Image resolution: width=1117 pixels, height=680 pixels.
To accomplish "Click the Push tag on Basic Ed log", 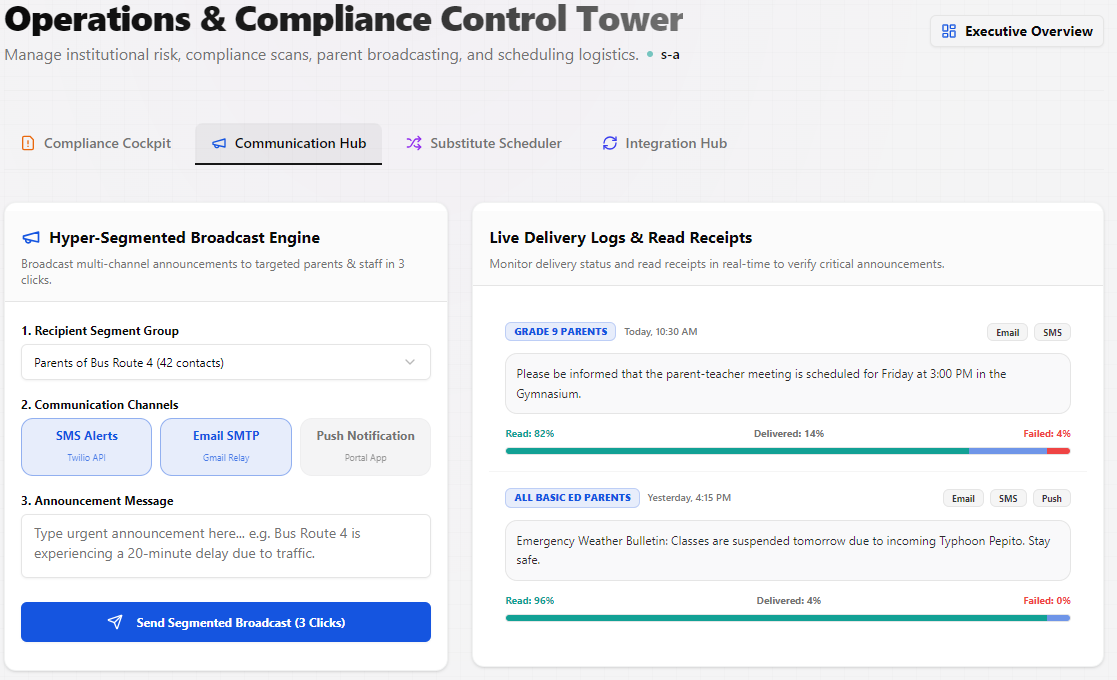I will (x=1051, y=498).
